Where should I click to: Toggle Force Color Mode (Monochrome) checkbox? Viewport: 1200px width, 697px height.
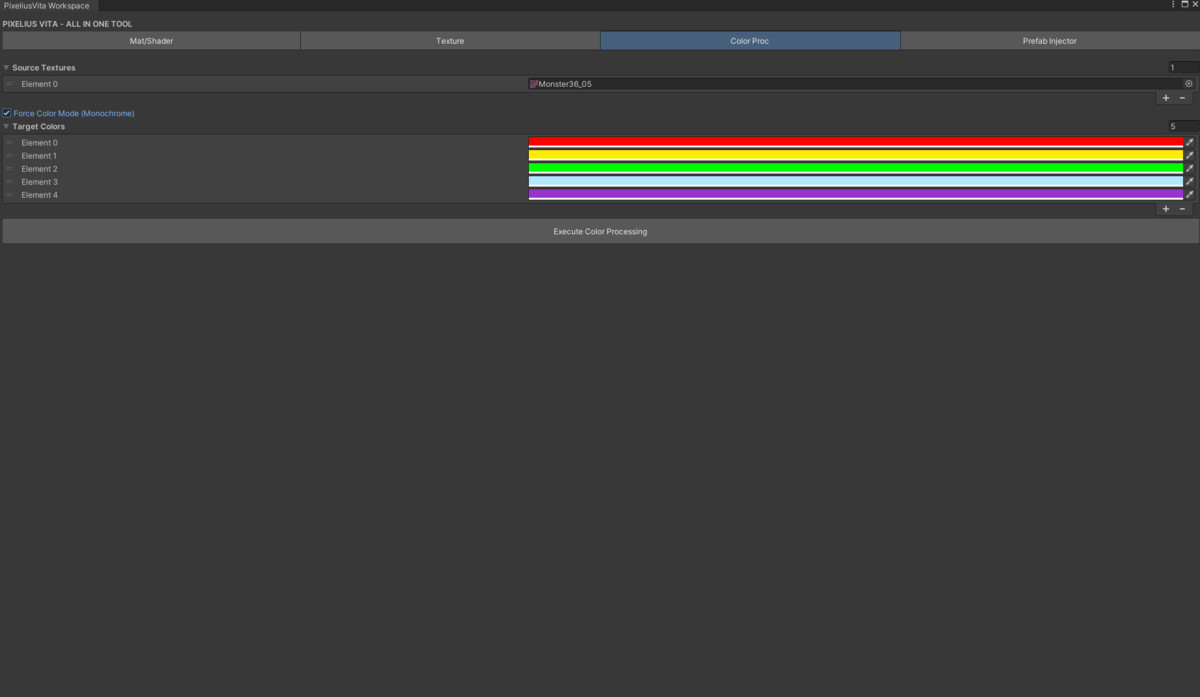point(7,114)
